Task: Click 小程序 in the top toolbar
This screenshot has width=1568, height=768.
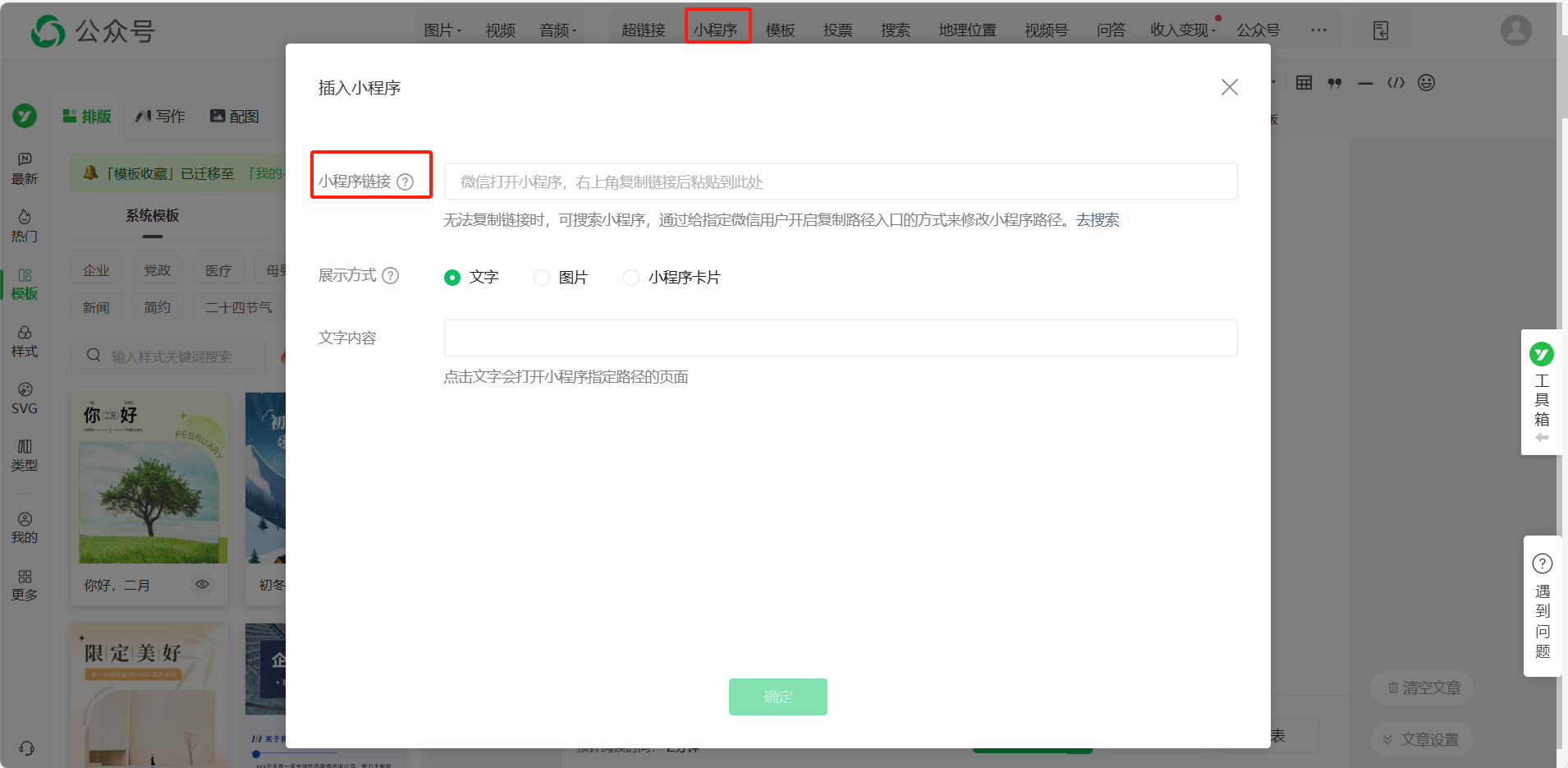Action: [715, 30]
